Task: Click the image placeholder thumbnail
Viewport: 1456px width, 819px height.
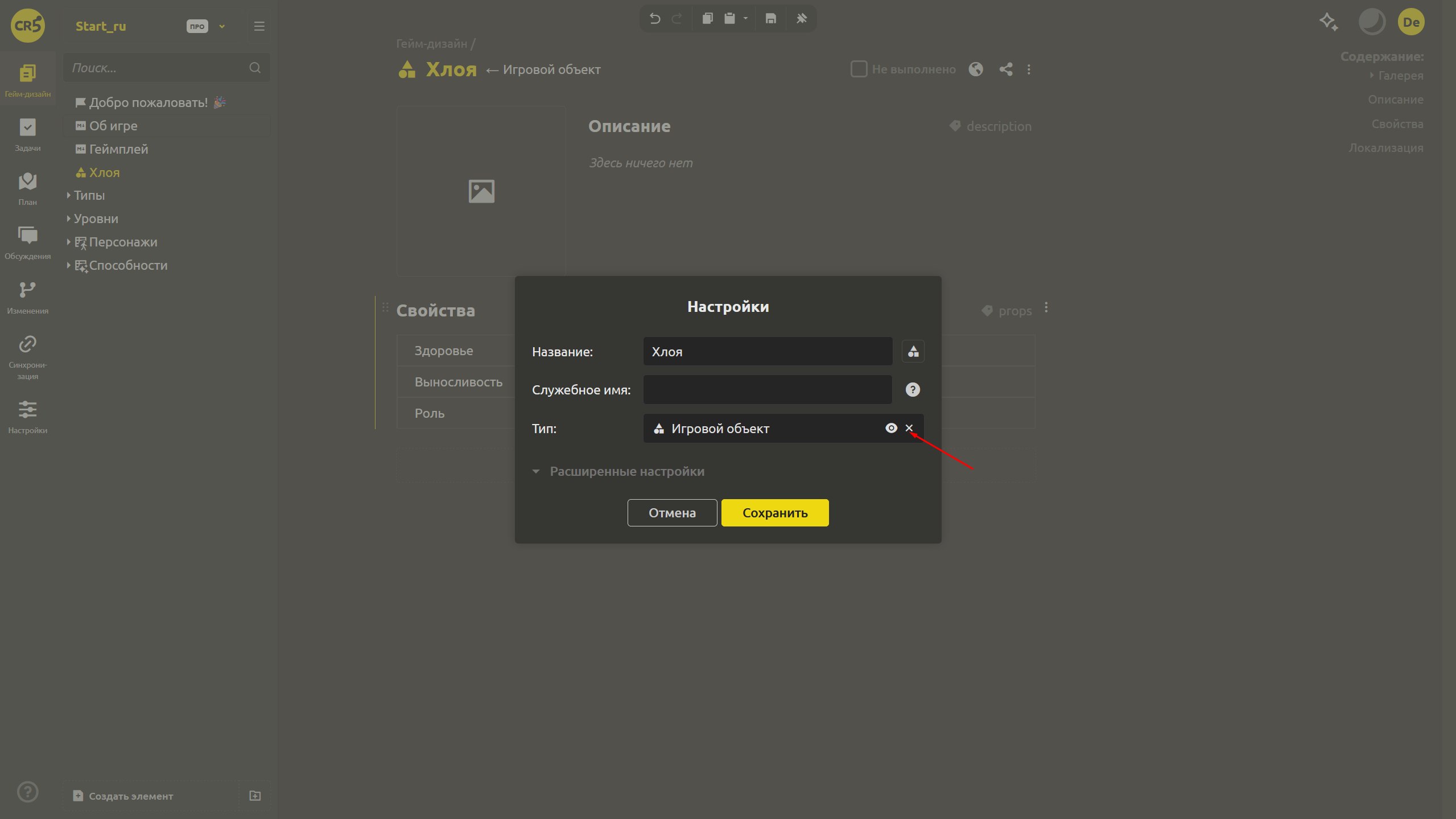Action: point(481,191)
